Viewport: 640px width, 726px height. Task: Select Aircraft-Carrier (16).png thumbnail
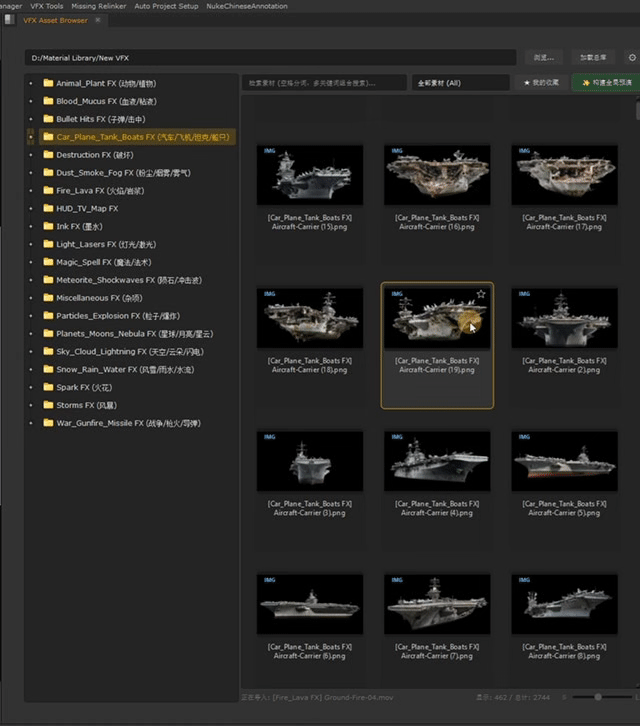click(437, 175)
